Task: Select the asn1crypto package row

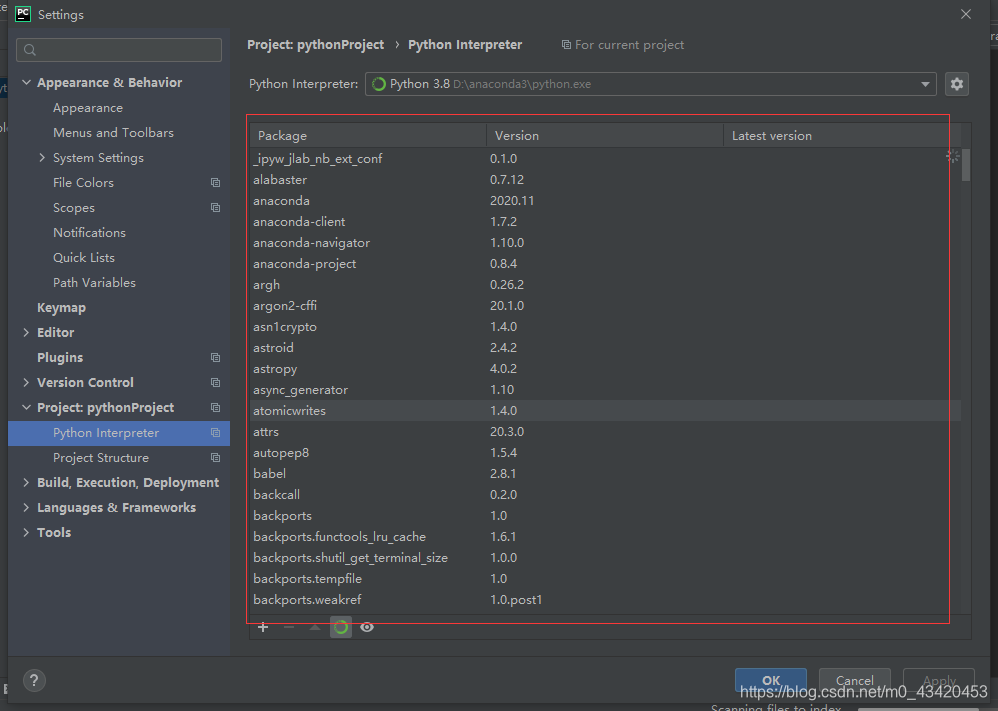Action: click(605, 327)
